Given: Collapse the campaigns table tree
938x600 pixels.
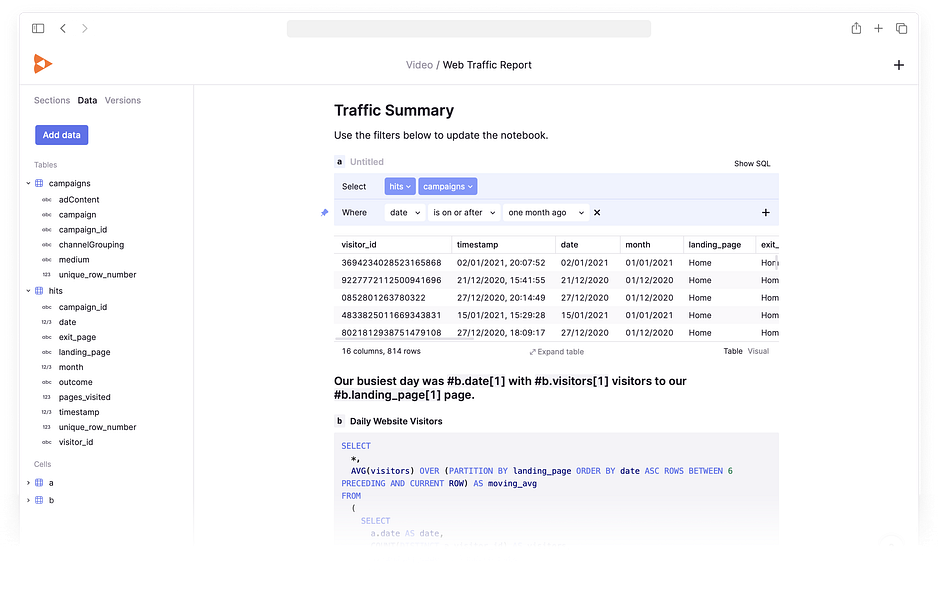Looking at the screenshot, I should (28, 183).
